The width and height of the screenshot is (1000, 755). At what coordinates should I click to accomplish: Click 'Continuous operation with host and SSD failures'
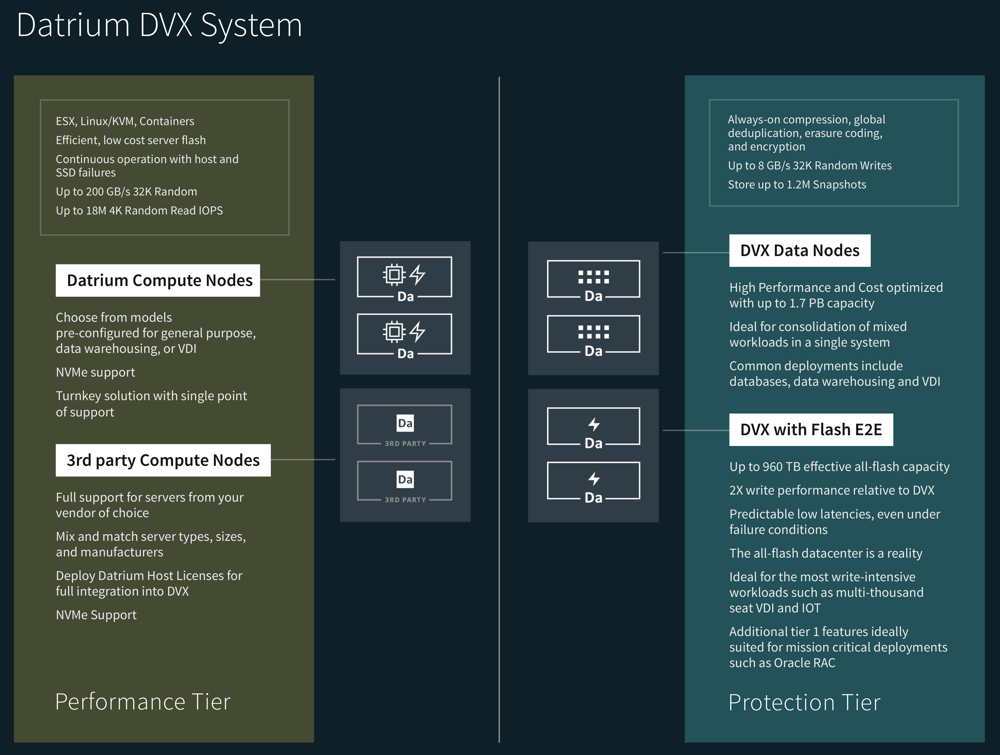click(x=147, y=166)
